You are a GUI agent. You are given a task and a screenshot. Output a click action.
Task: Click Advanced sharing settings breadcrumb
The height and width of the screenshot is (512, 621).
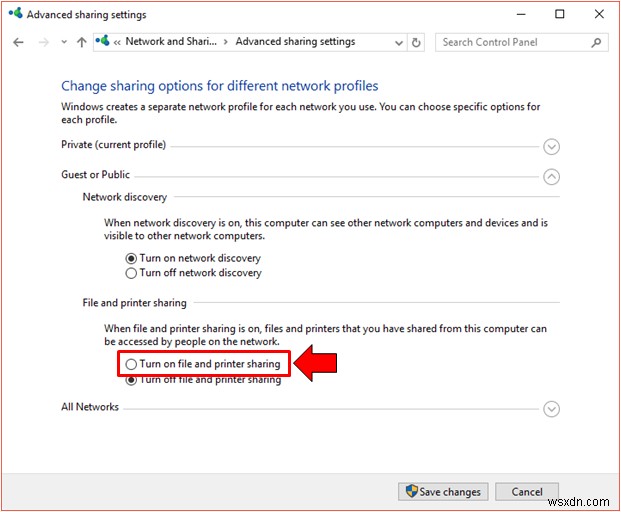click(295, 42)
